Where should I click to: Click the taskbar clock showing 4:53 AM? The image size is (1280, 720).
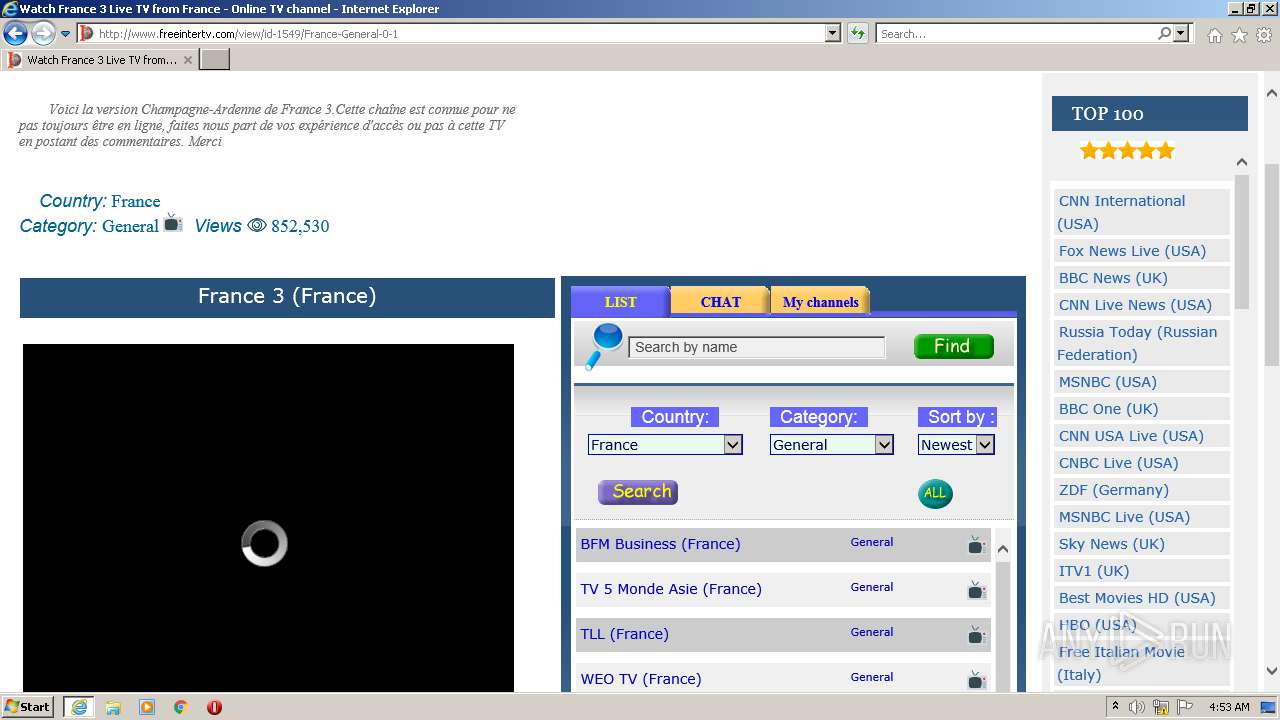pos(1229,707)
